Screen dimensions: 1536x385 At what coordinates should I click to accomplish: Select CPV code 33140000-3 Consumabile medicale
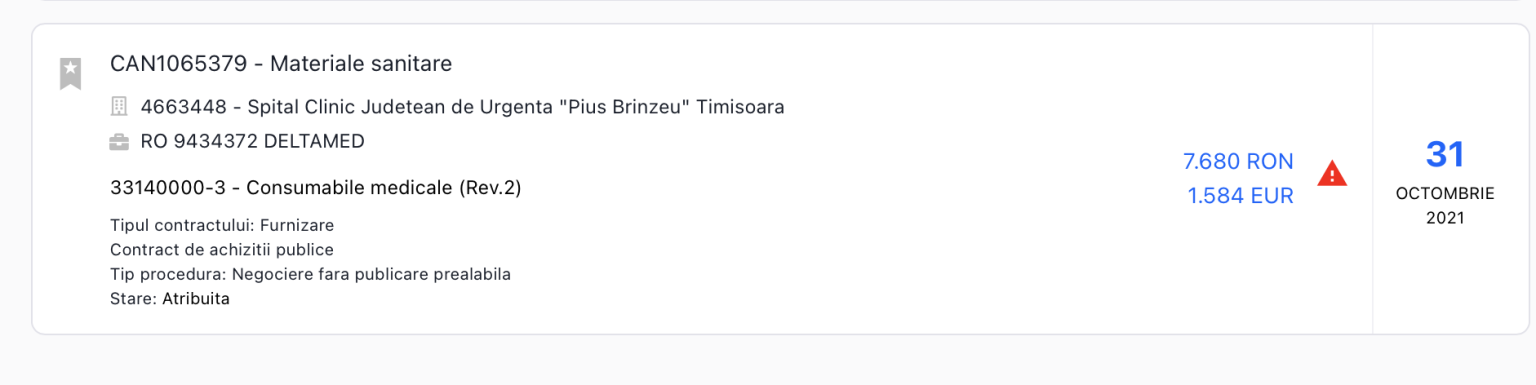pyautogui.click(x=316, y=187)
